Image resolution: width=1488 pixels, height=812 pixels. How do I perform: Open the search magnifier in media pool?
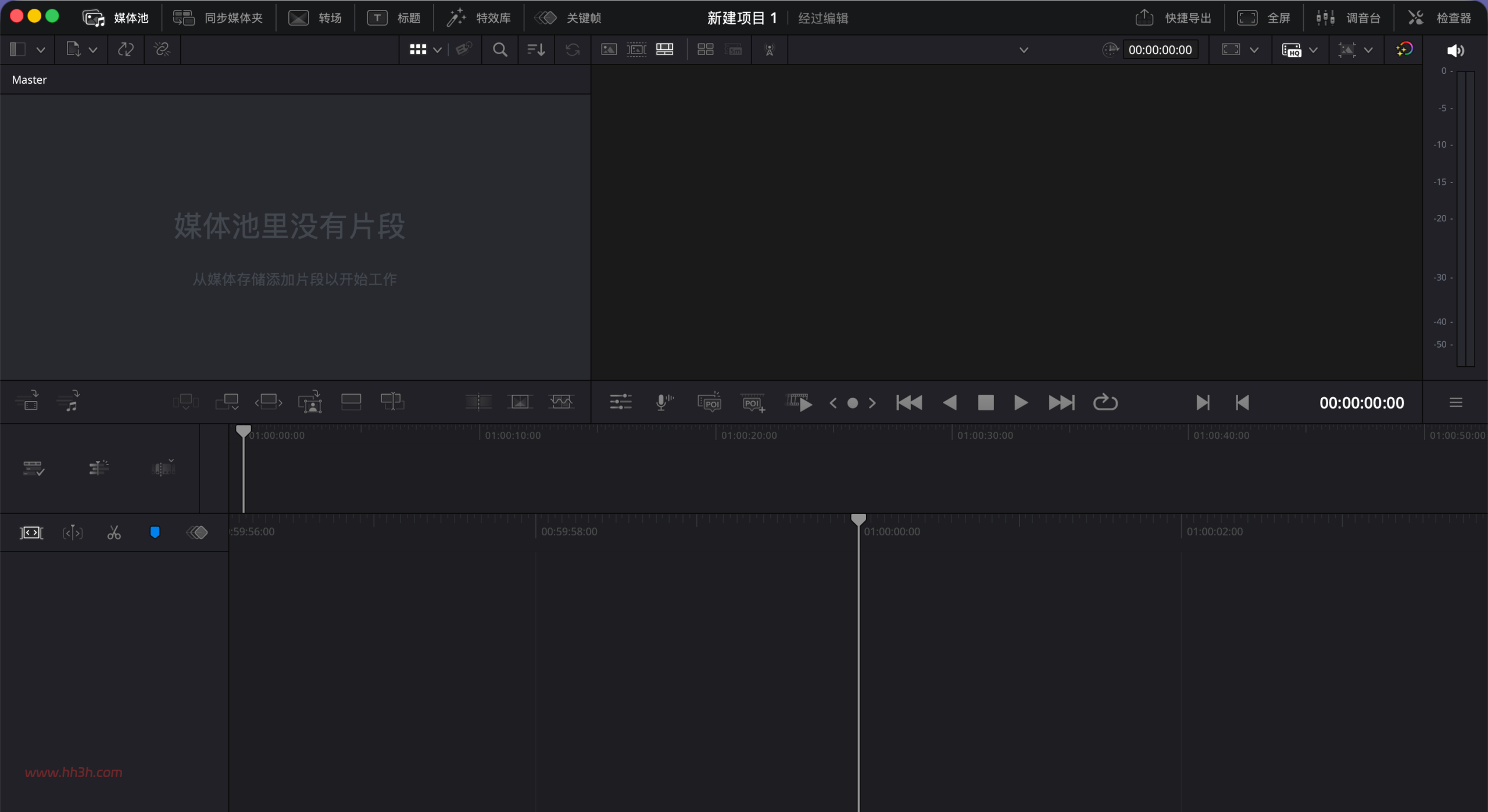click(500, 50)
